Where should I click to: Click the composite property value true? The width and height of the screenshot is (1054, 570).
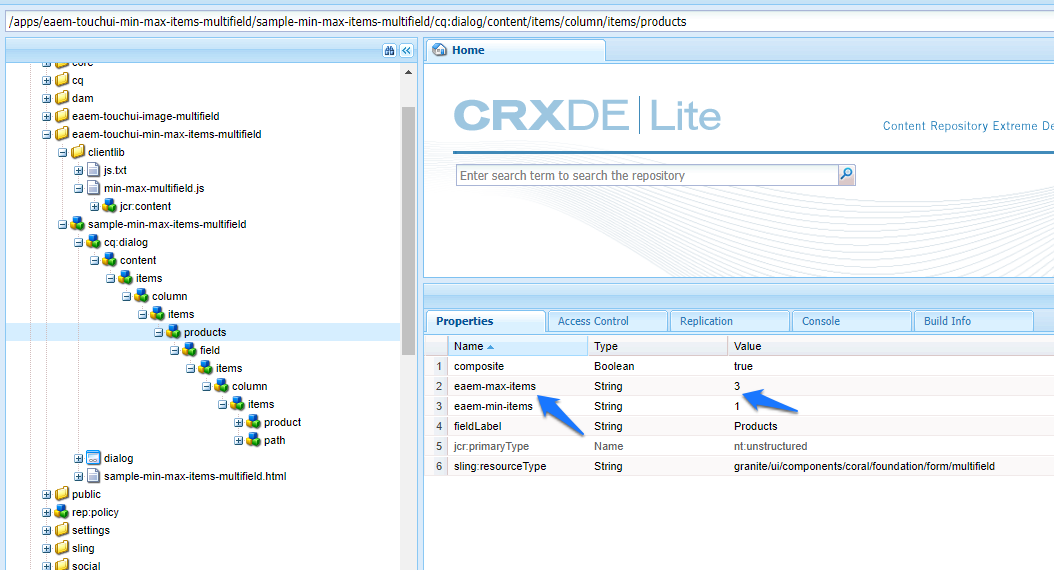[743, 366]
